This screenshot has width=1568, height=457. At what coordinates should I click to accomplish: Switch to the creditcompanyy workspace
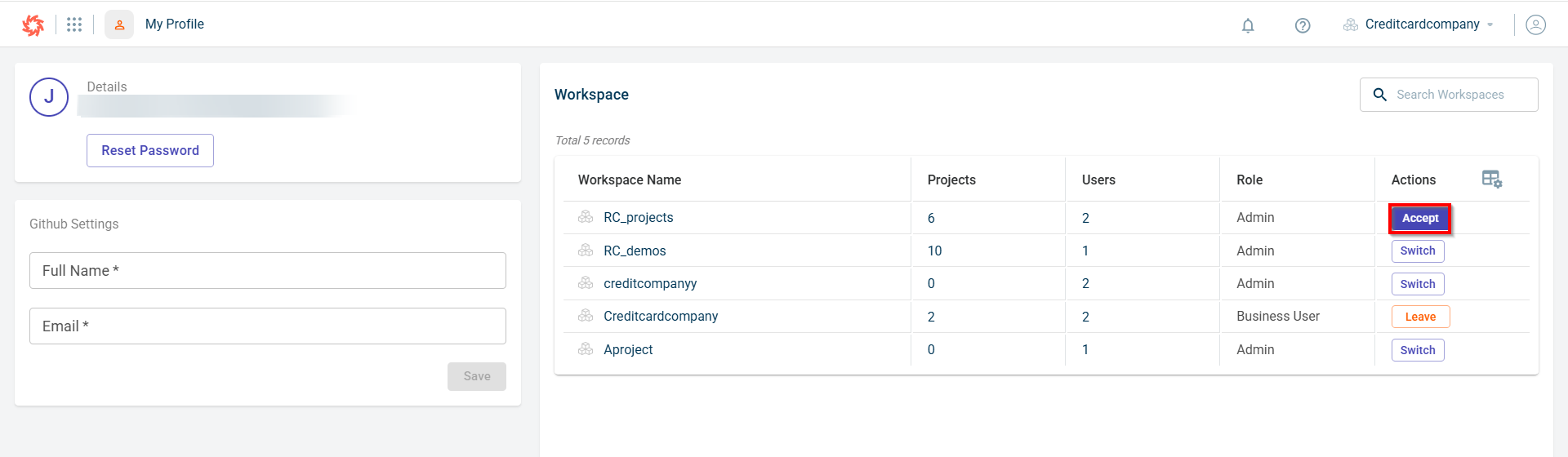pyautogui.click(x=1418, y=284)
